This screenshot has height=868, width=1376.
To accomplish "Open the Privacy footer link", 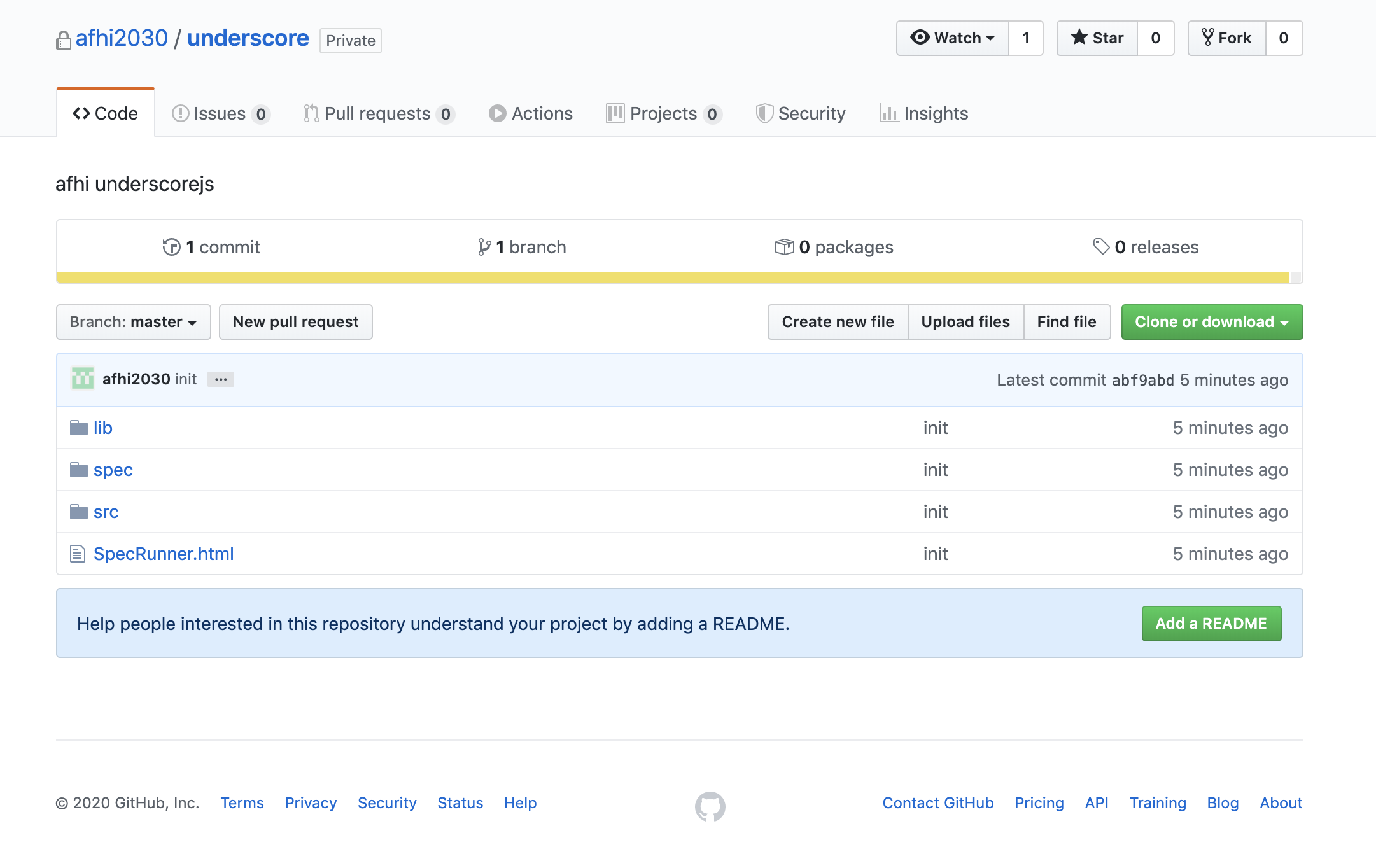I will (311, 803).
